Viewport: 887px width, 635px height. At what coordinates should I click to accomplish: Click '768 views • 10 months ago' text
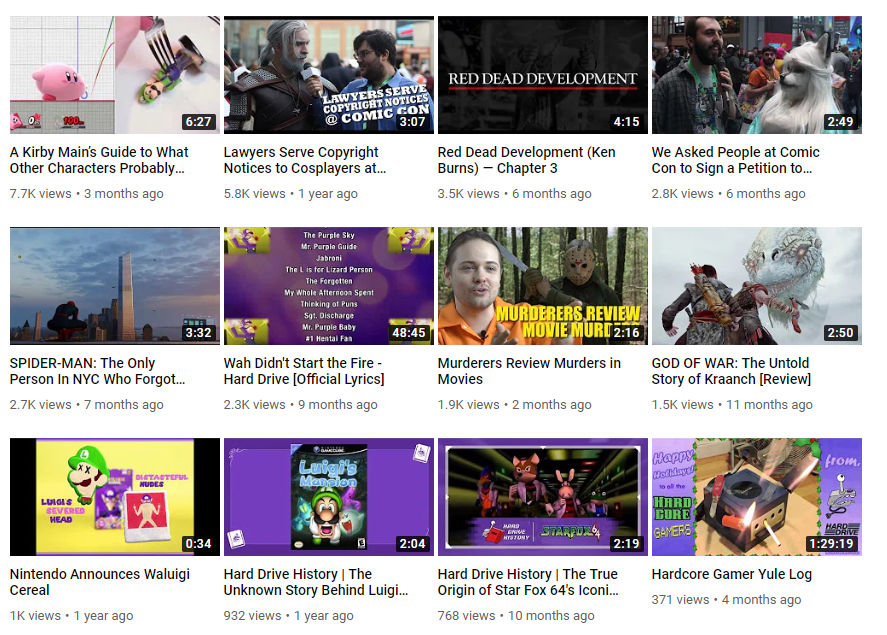tap(516, 615)
